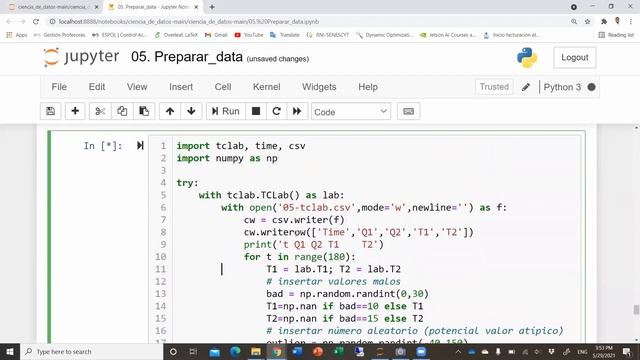Open the Gestión Profesores bookmark

(x=60, y=35)
